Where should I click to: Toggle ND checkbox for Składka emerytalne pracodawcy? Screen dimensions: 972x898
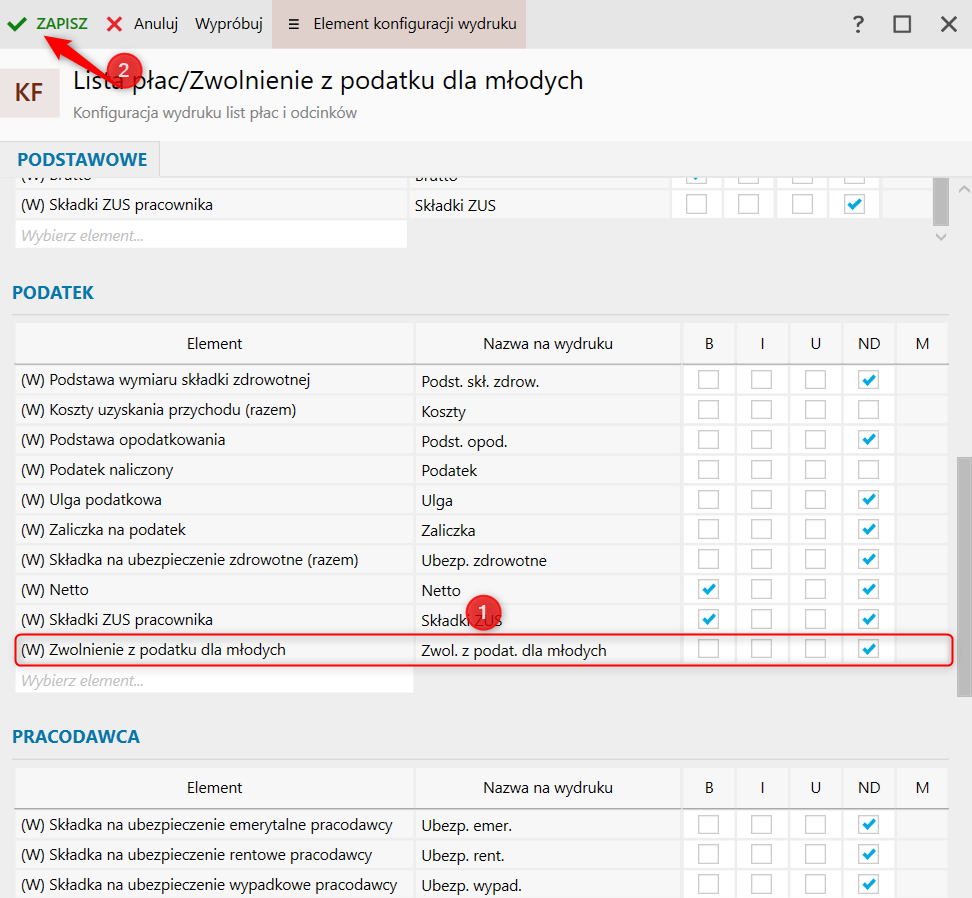coord(868,824)
